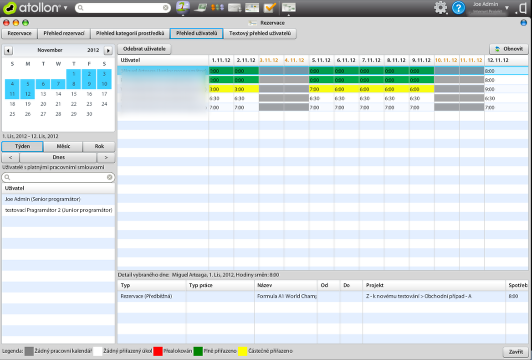Screen dimensions: 532x360
Task: Select November 30 in the calendar
Action: (89, 114)
